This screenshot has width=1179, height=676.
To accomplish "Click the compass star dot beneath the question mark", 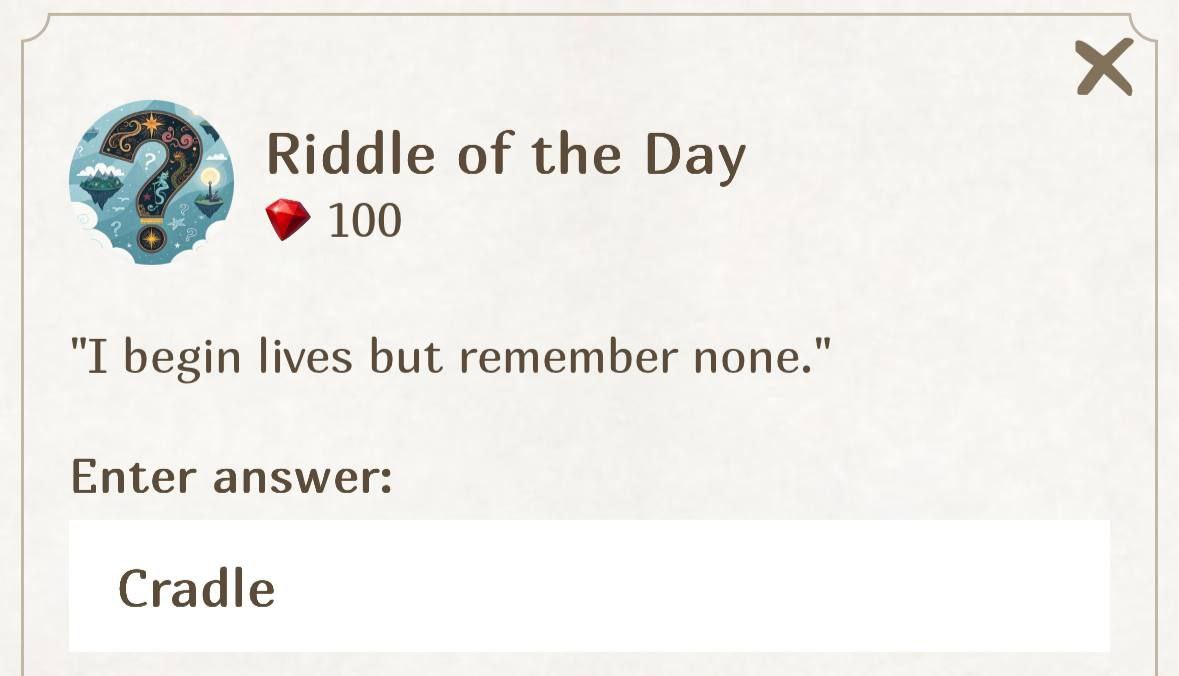I will pos(152,239).
